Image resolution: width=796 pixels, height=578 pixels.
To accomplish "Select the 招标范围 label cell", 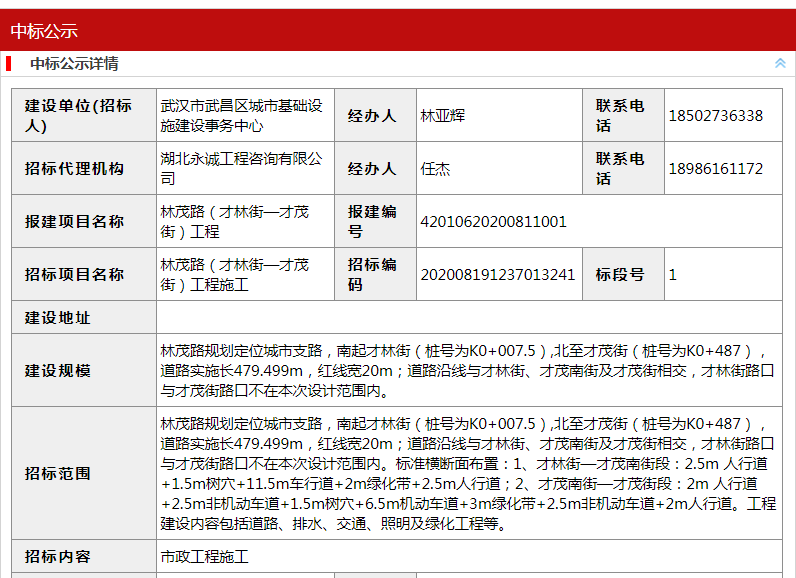I will pyautogui.click(x=84, y=473).
